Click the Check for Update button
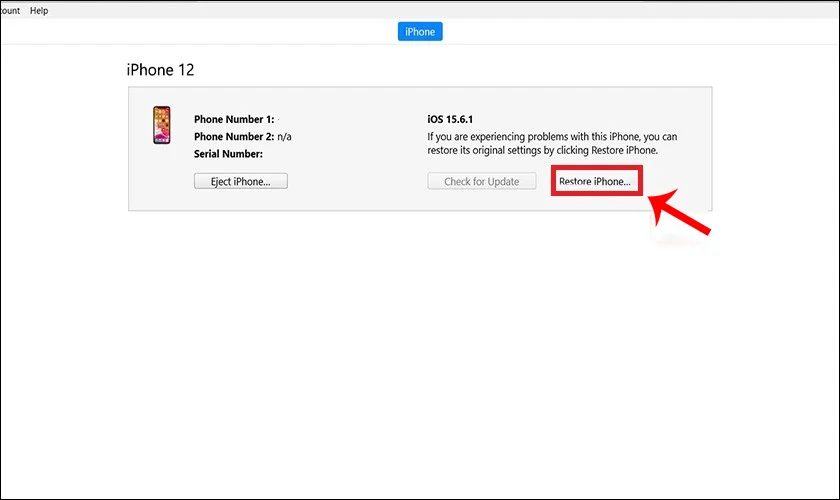Screen dimensions: 840x500 coord(482,181)
